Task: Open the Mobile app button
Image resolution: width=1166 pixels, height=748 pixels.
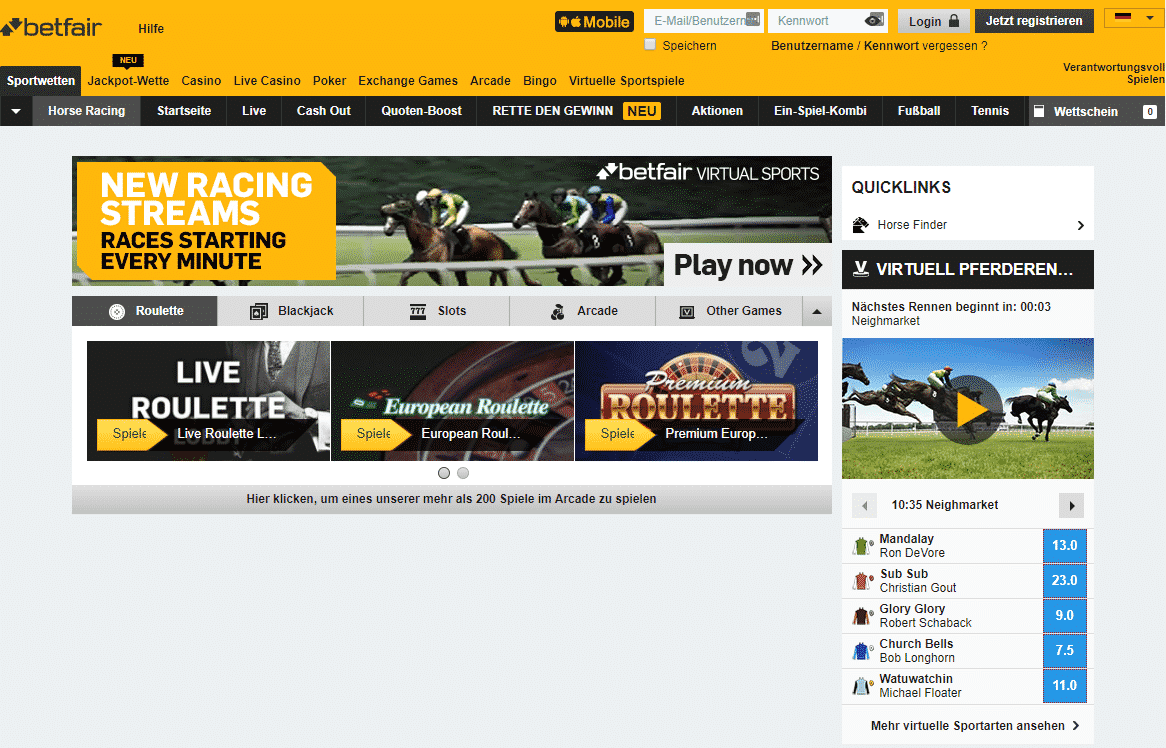Action: (594, 22)
